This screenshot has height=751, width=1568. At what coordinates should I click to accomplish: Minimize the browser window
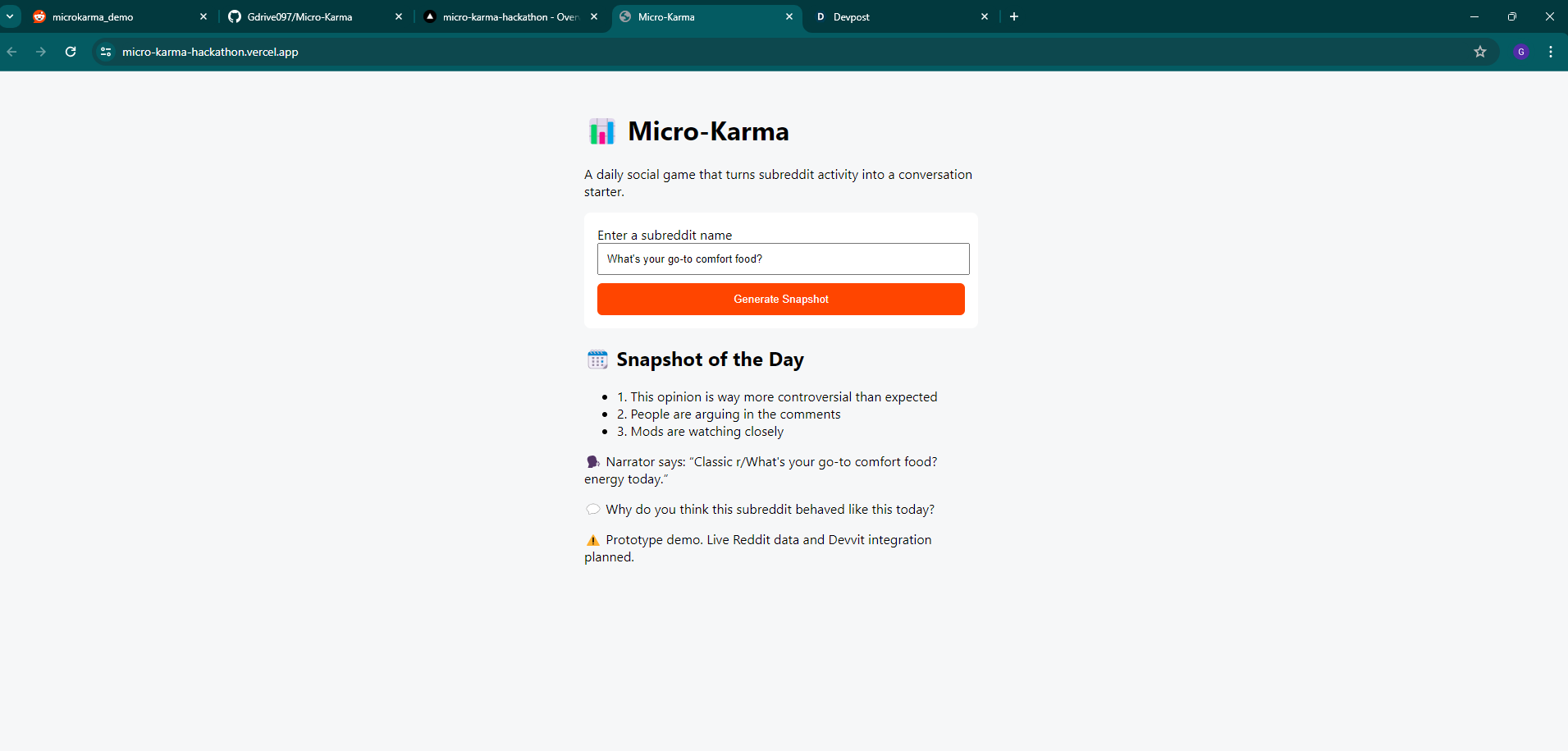(1474, 16)
